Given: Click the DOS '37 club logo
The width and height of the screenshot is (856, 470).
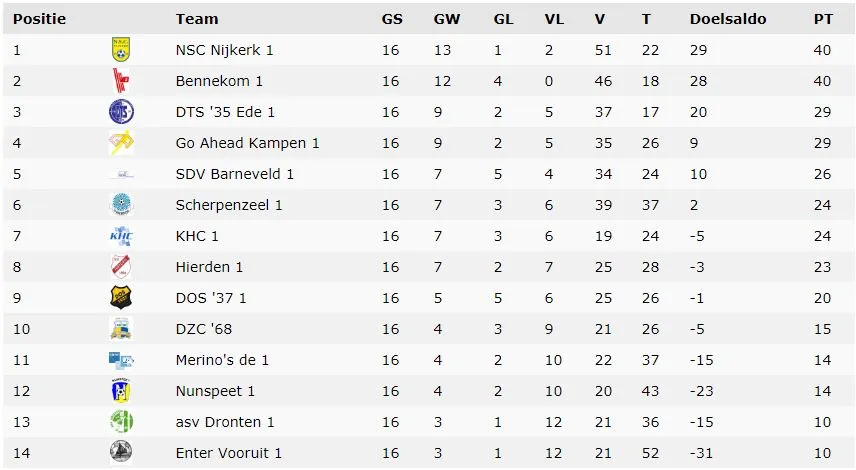Looking at the screenshot, I should (120, 298).
